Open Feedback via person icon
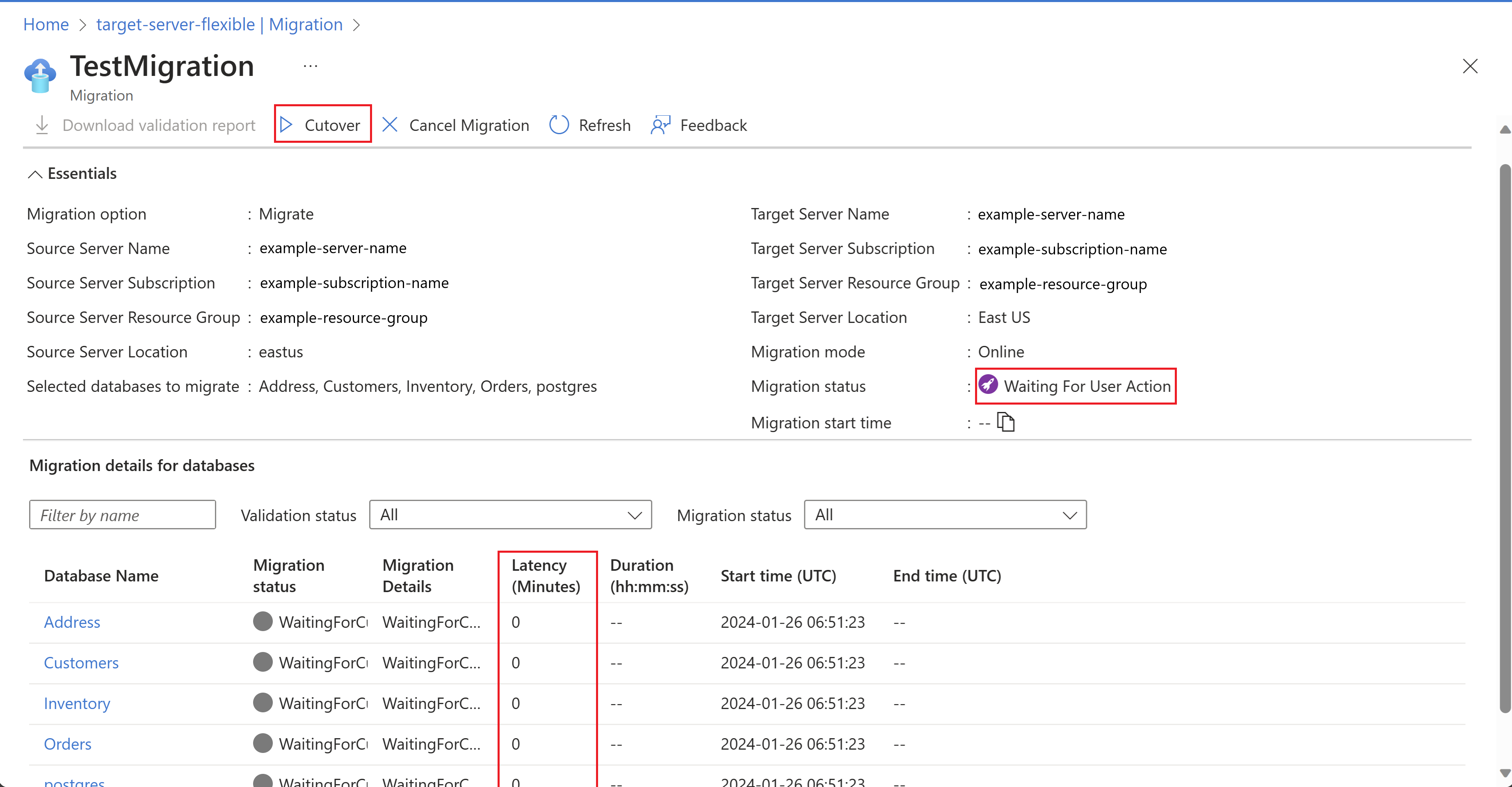The height and width of the screenshot is (787, 1512). click(660, 124)
